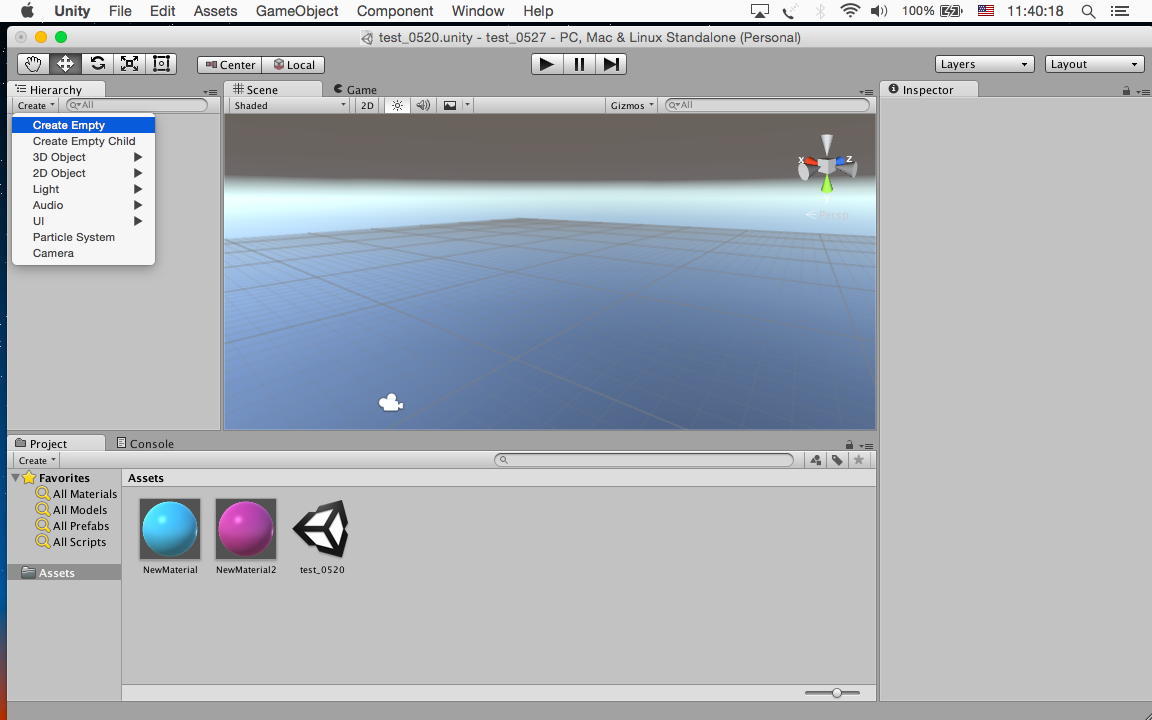This screenshot has height=720, width=1152.
Task: Expand the 2D Object submenu
Action: pyautogui.click(x=84, y=173)
